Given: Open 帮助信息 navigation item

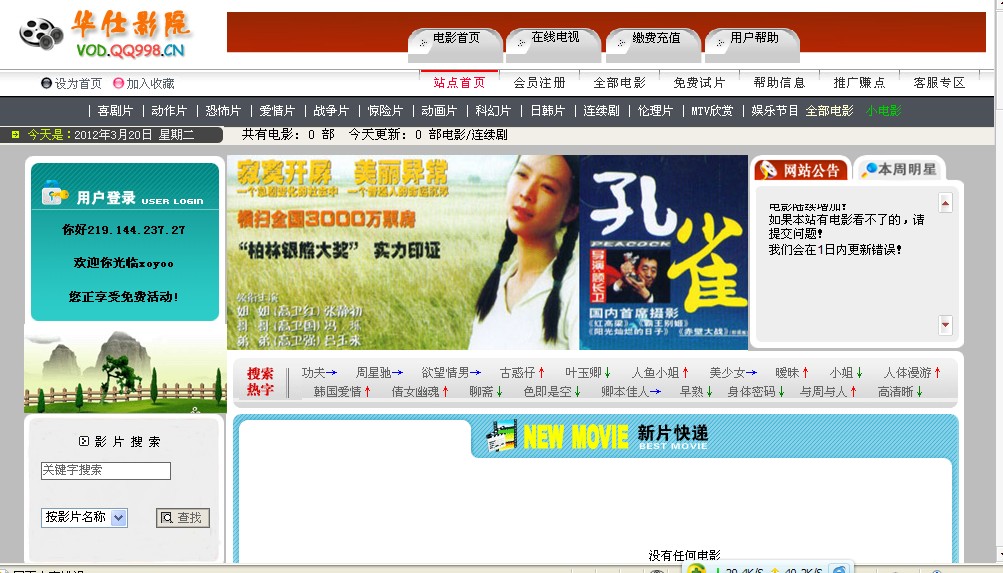Looking at the screenshot, I should 779,82.
